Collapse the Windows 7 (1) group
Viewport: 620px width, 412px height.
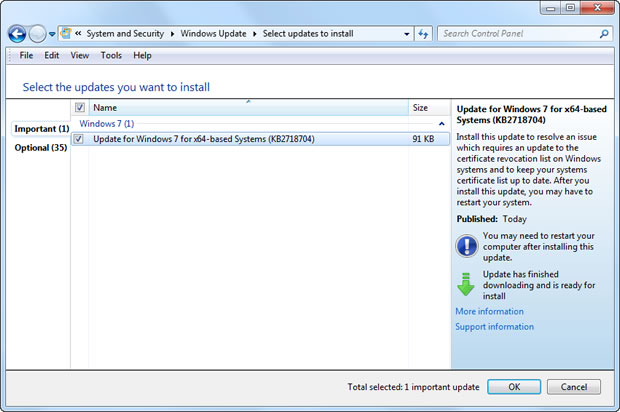(x=441, y=123)
